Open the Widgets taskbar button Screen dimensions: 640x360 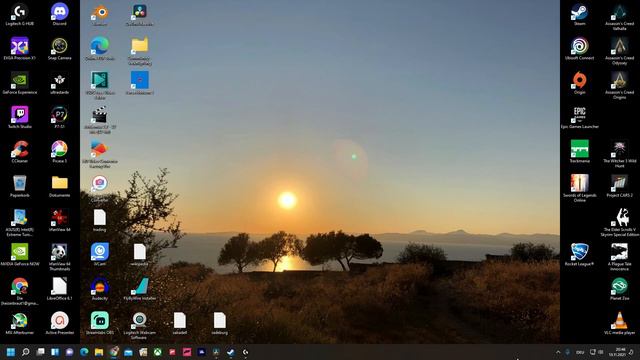55,352
